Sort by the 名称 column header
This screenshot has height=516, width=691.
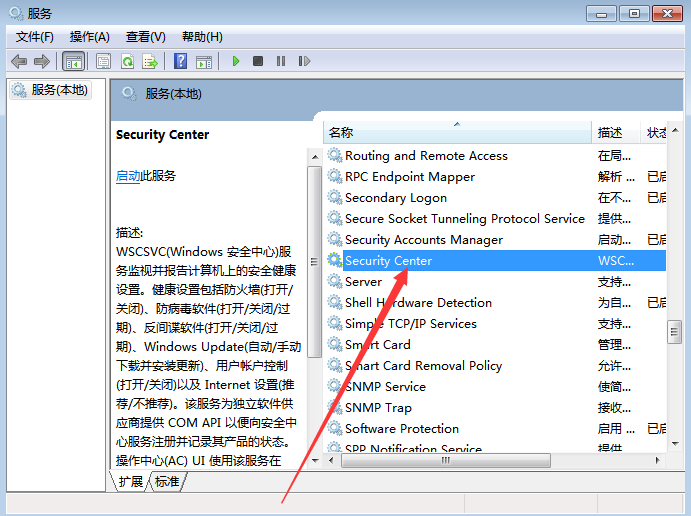pyautogui.click(x=457, y=132)
